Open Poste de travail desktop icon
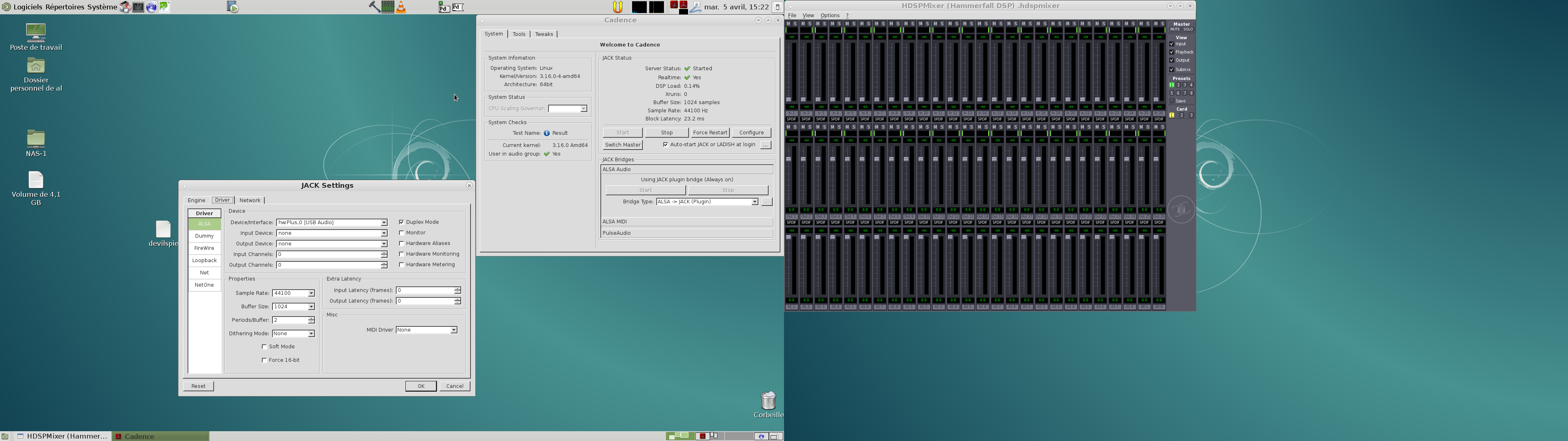 pos(36,33)
